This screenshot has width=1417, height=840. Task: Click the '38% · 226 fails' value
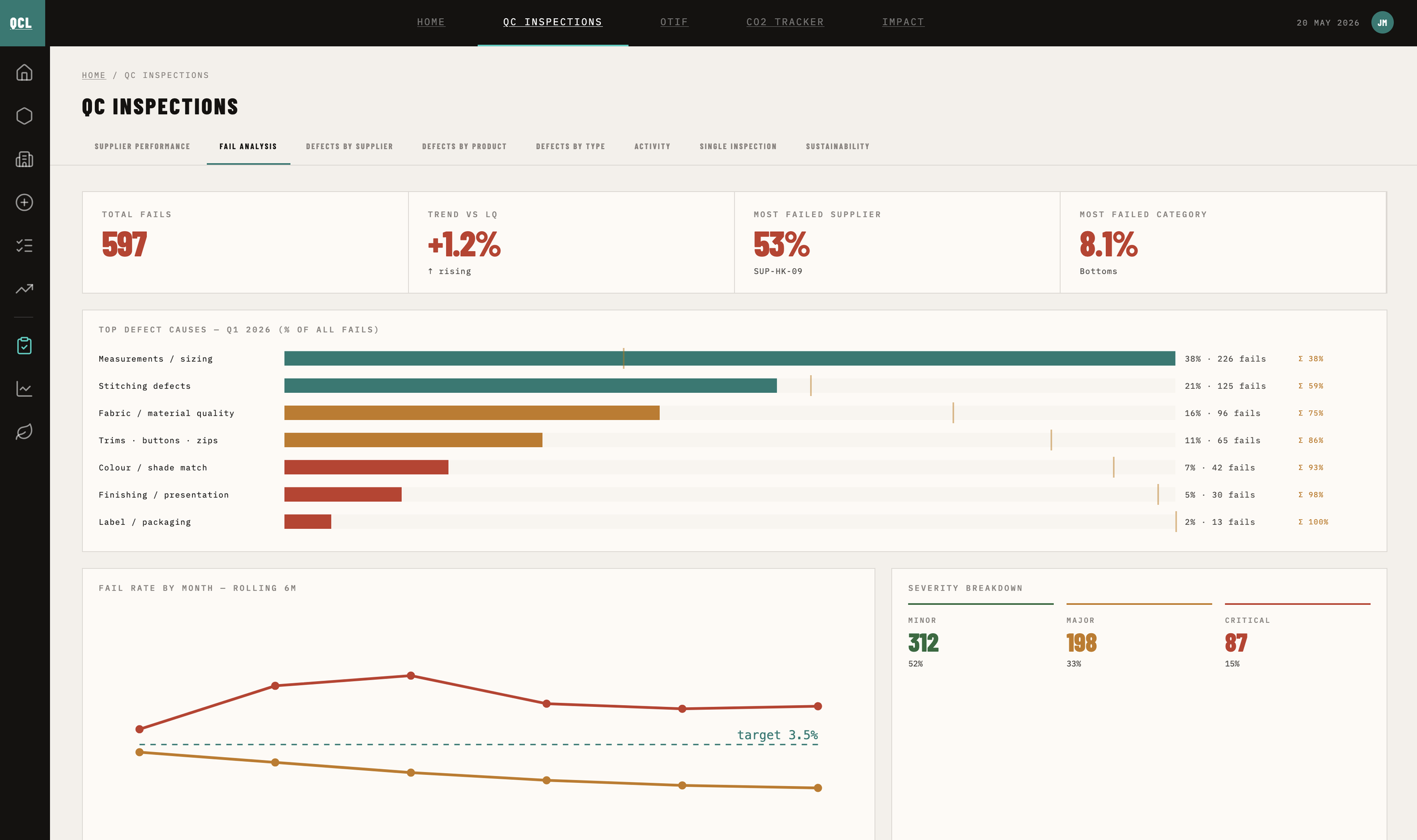tap(1225, 359)
